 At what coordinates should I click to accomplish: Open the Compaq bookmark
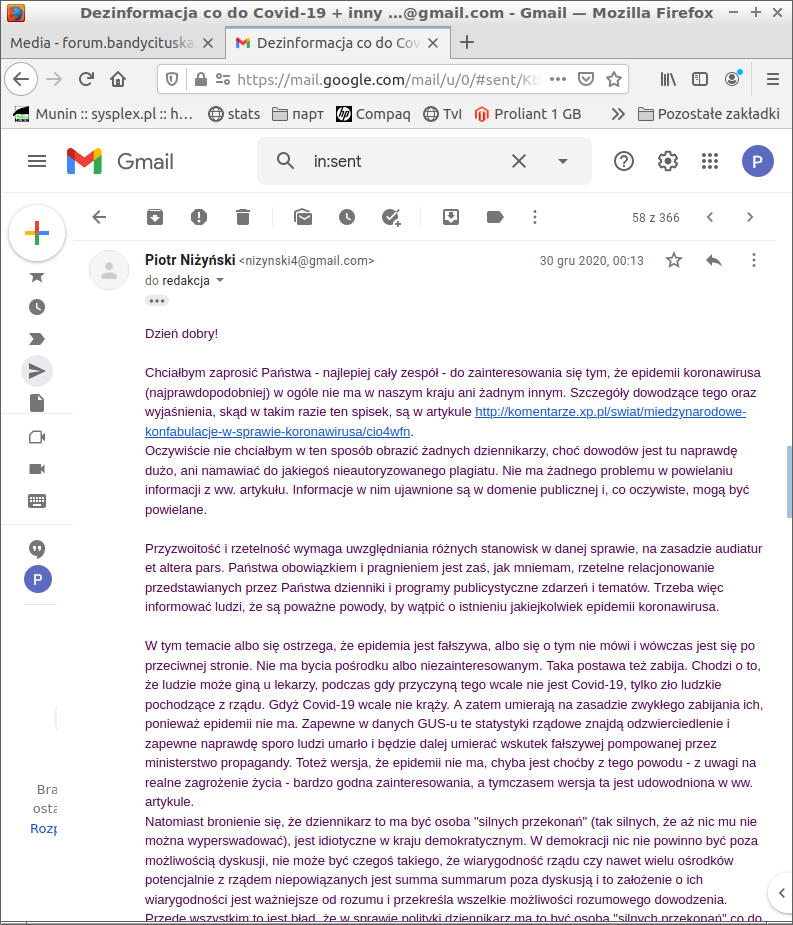373,114
